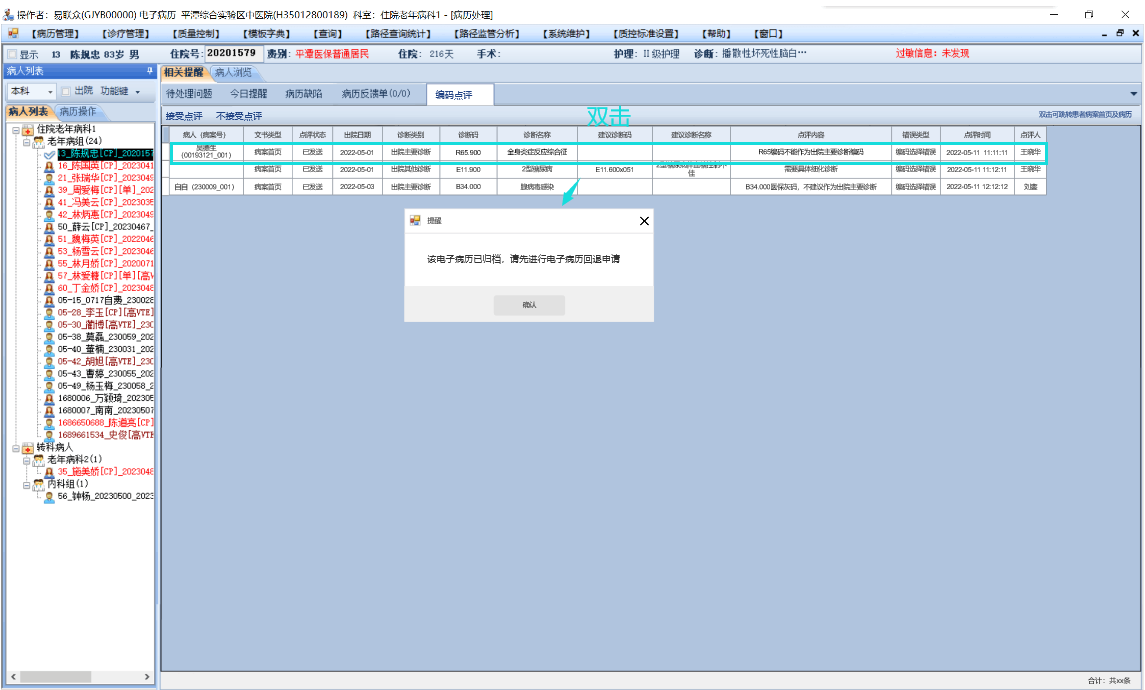The height and width of the screenshot is (690, 1145).
Task: Open the 本科 department combo box
Action: (31, 91)
